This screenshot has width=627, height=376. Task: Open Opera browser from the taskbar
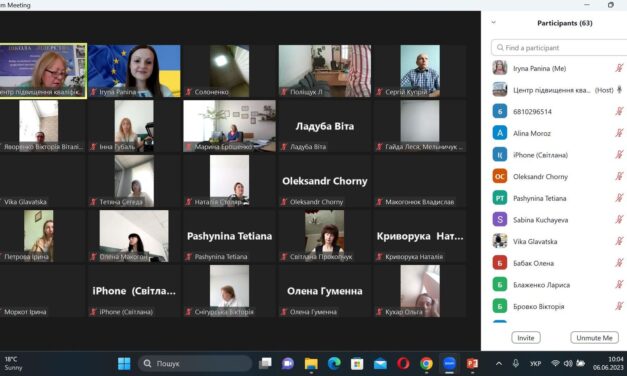pos(403,364)
